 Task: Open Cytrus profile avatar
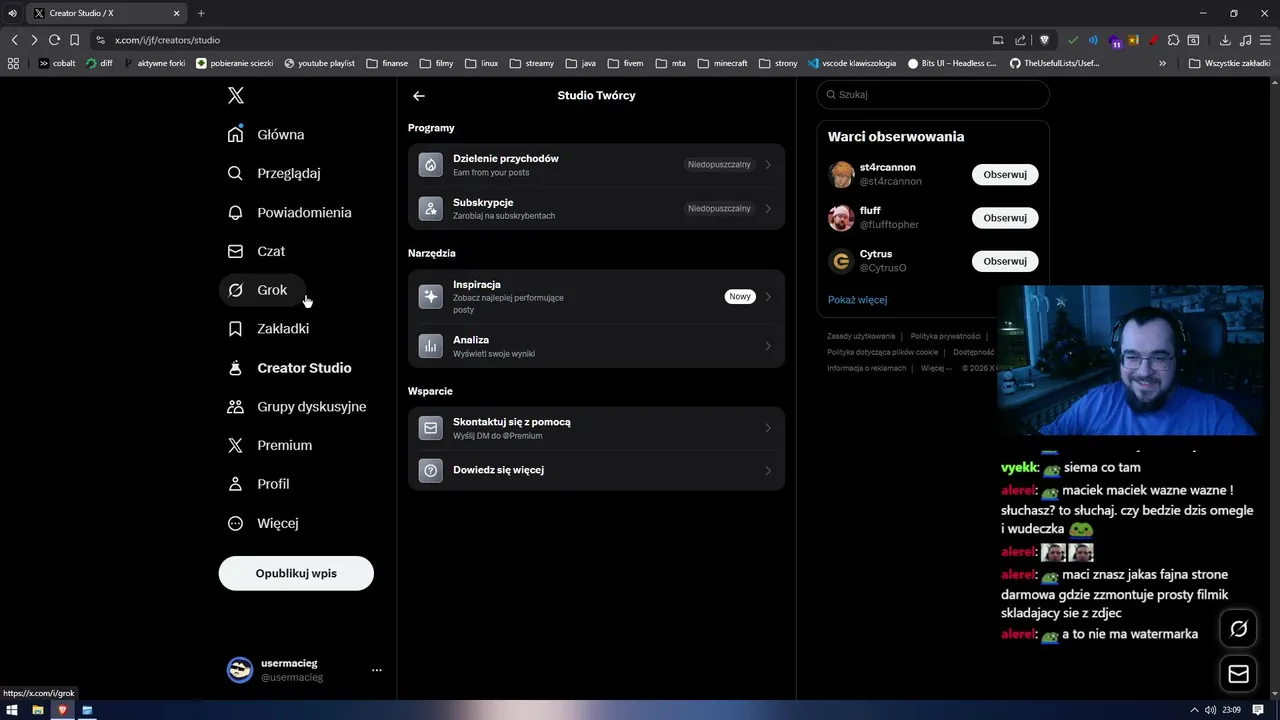click(841, 261)
